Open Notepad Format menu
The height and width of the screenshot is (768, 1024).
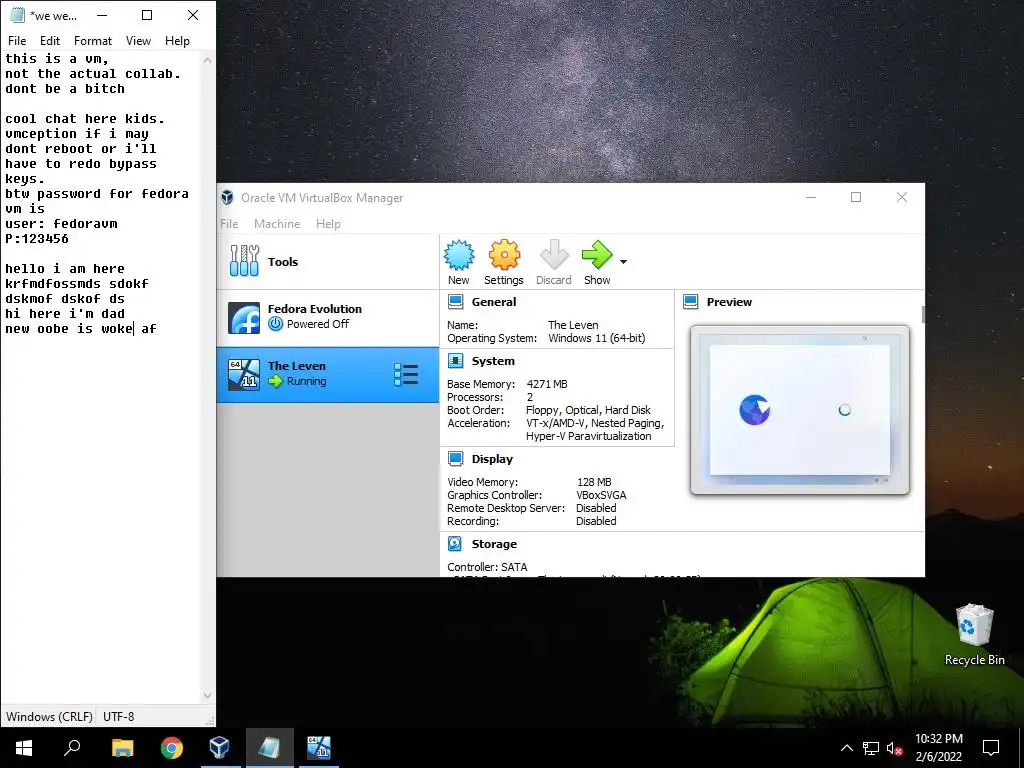[x=93, y=40]
